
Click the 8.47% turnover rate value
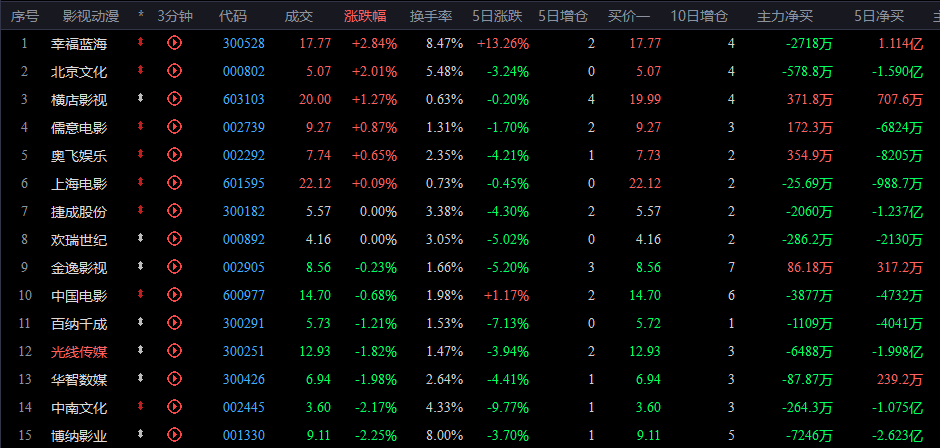tap(445, 43)
